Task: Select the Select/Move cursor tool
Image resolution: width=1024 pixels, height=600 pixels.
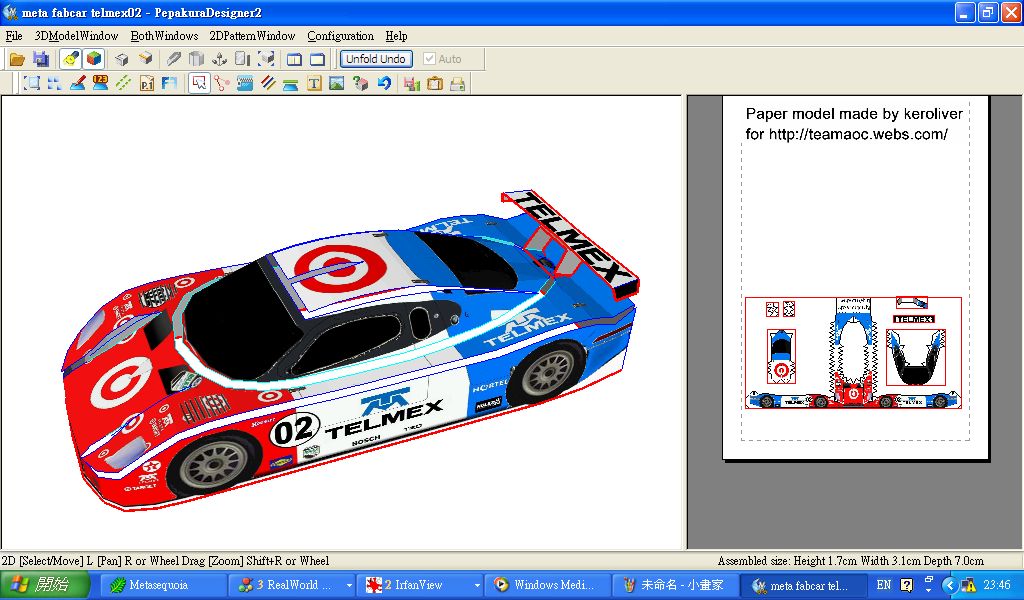Action: click(199, 84)
